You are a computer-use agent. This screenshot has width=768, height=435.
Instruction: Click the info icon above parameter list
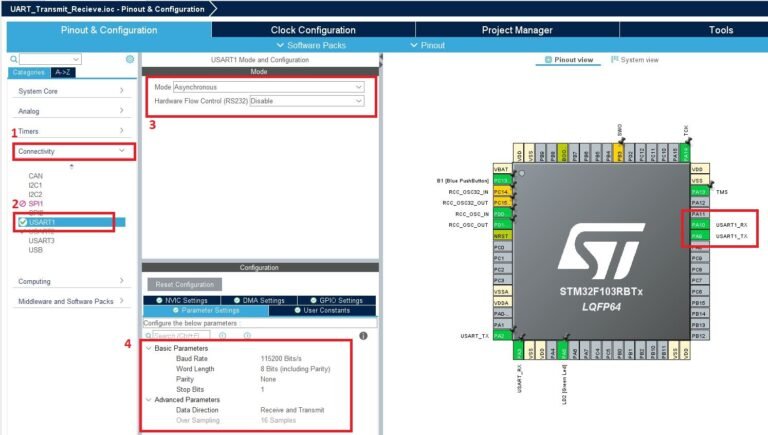(x=362, y=335)
